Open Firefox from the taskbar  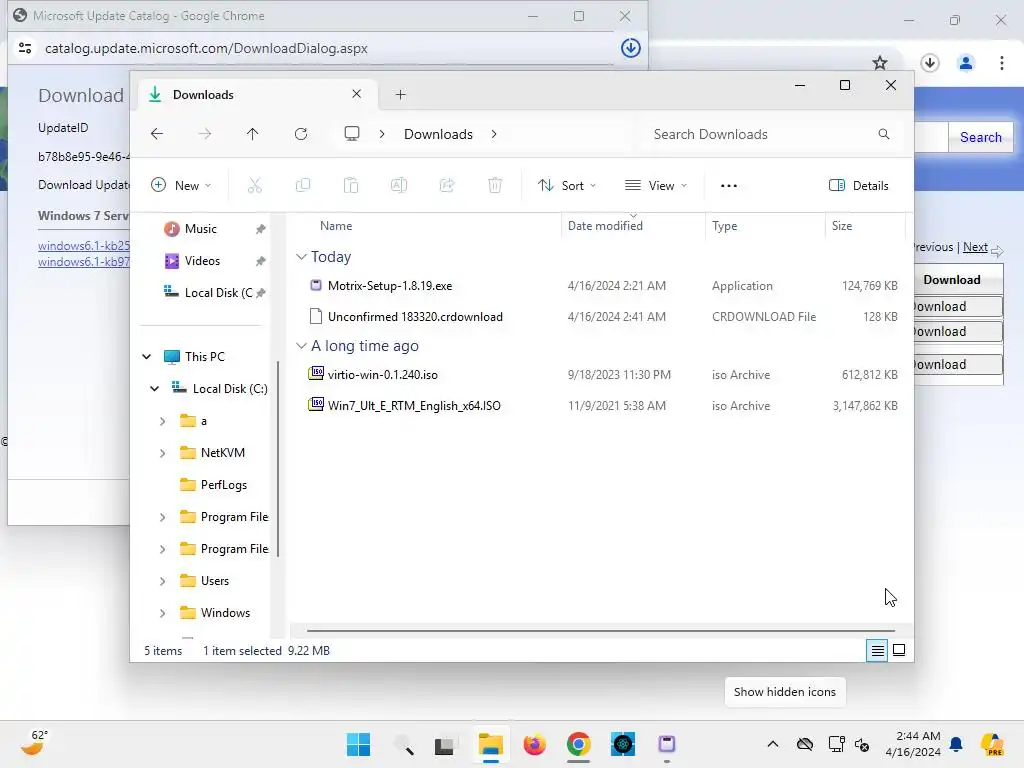(534, 744)
